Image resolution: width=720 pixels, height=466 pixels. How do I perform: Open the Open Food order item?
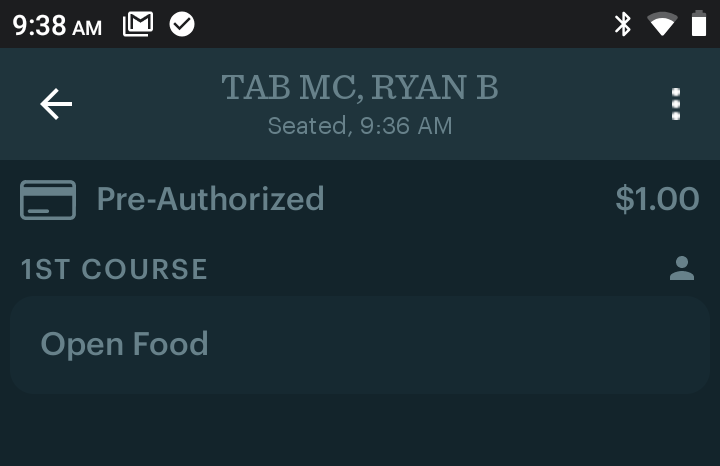124,344
